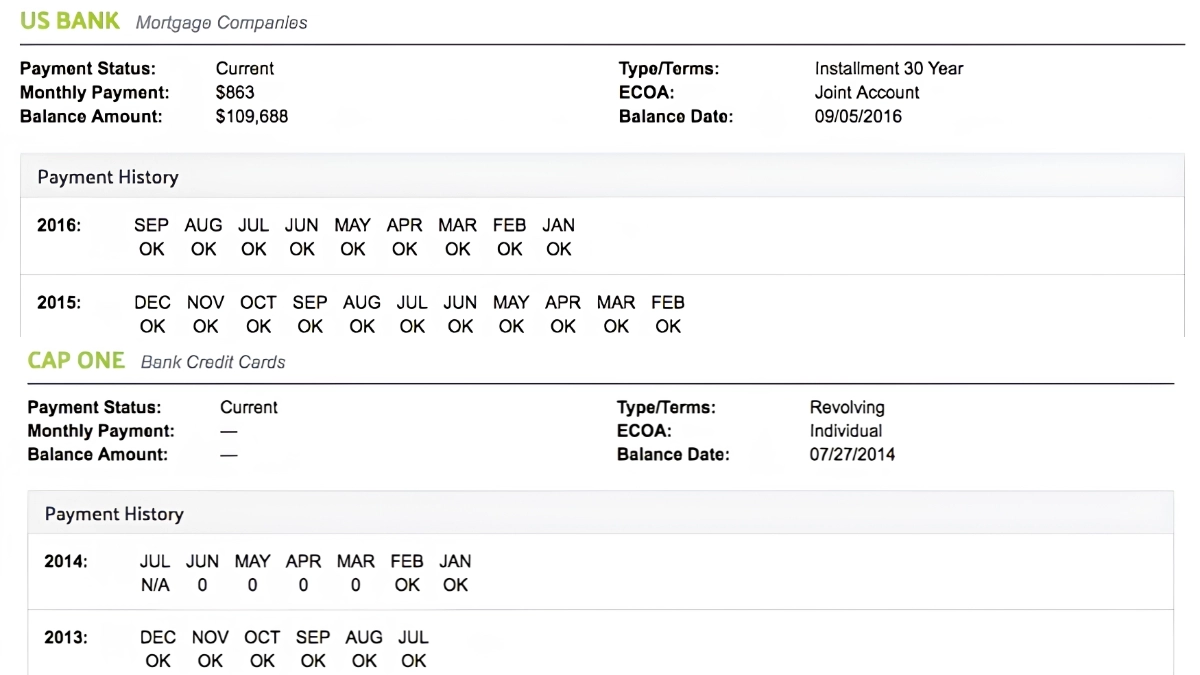Select the 2016 payment history row label
Image resolution: width=1200 pixels, height=675 pixels.
pyautogui.click(x=59, y=226)
